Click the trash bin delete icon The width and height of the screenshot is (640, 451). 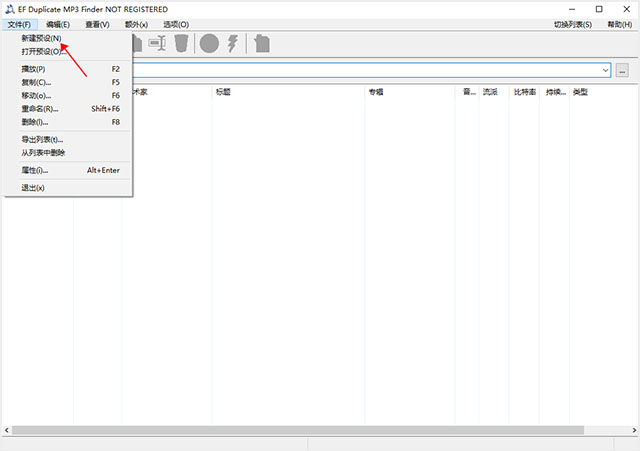pos(181,43)
